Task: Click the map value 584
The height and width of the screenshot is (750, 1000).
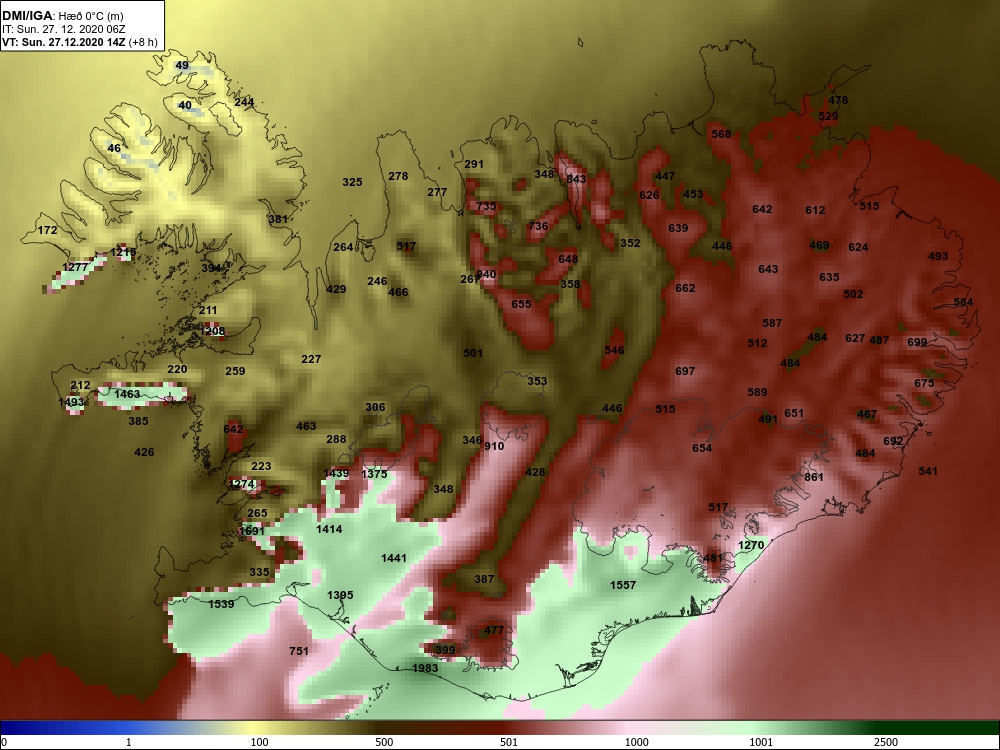Action: (963, 302)
